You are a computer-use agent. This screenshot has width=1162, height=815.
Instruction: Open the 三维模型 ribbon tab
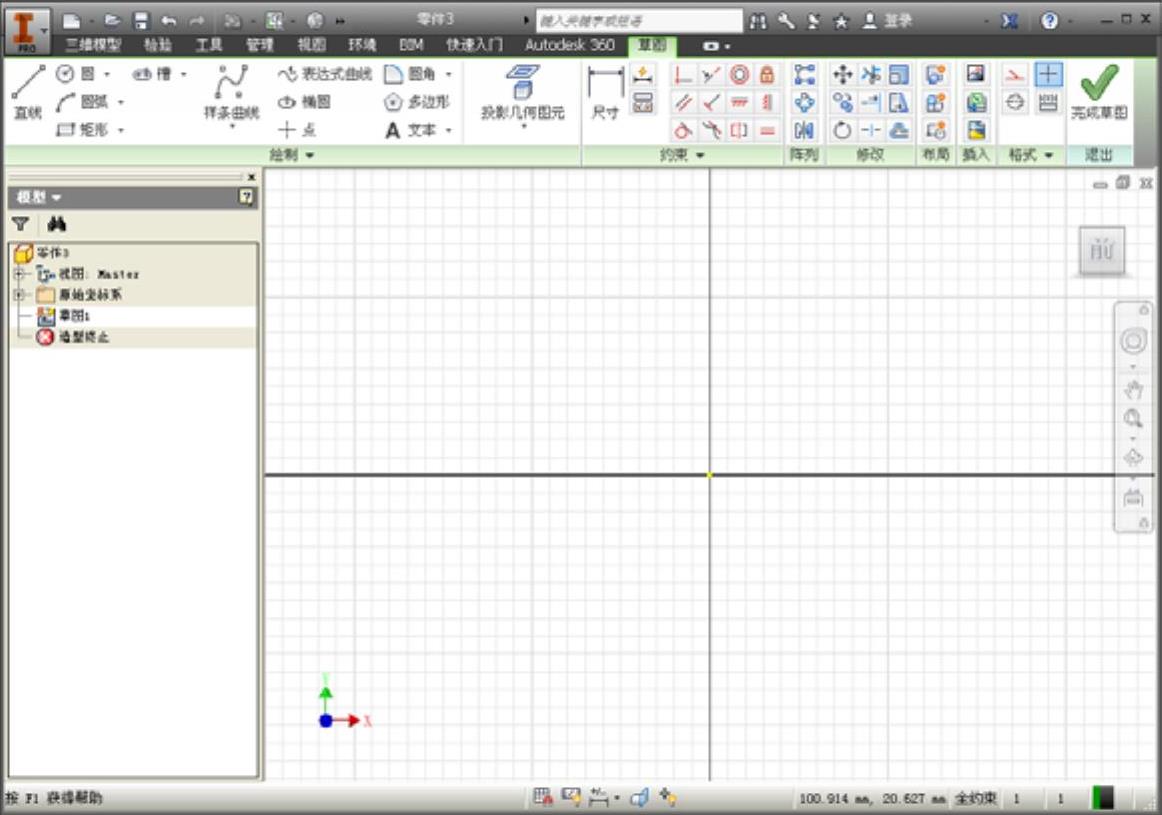click(93, 45)
